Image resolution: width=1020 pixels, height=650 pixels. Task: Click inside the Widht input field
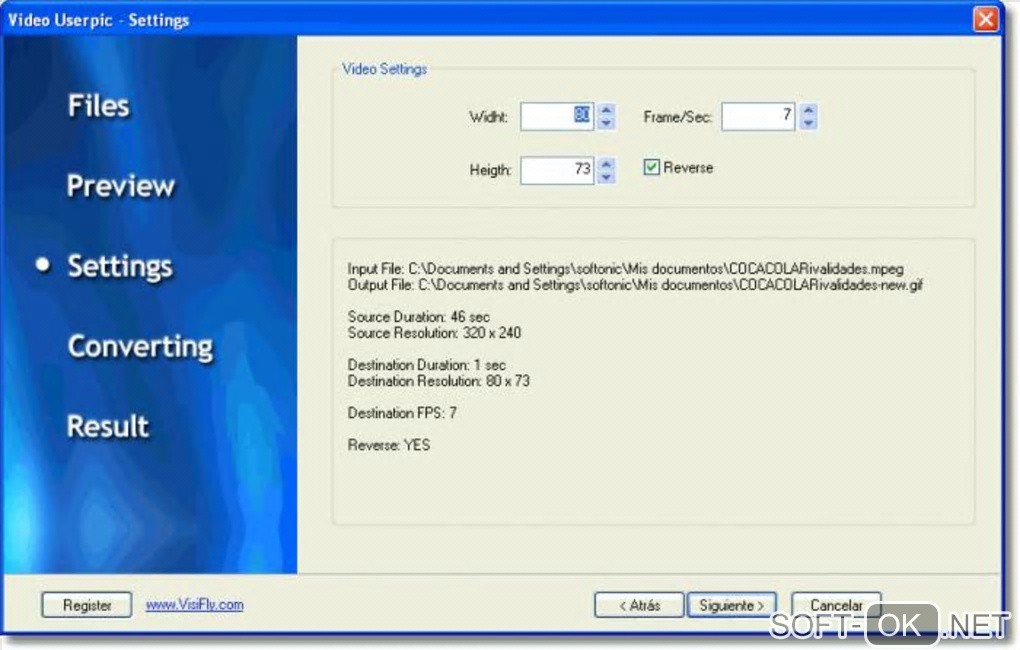tap(557, 116)
